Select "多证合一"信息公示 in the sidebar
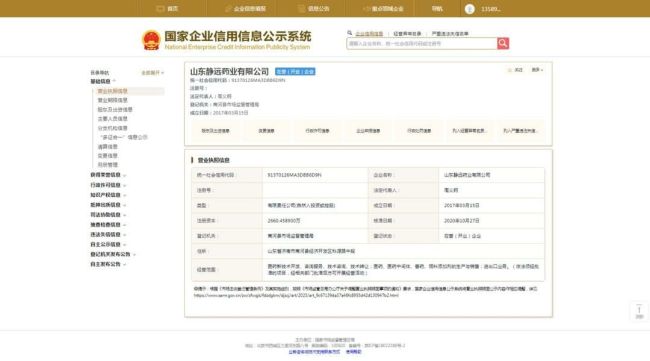Image resolution: width=650 pixels, height=361 pixels. (124, 137)
